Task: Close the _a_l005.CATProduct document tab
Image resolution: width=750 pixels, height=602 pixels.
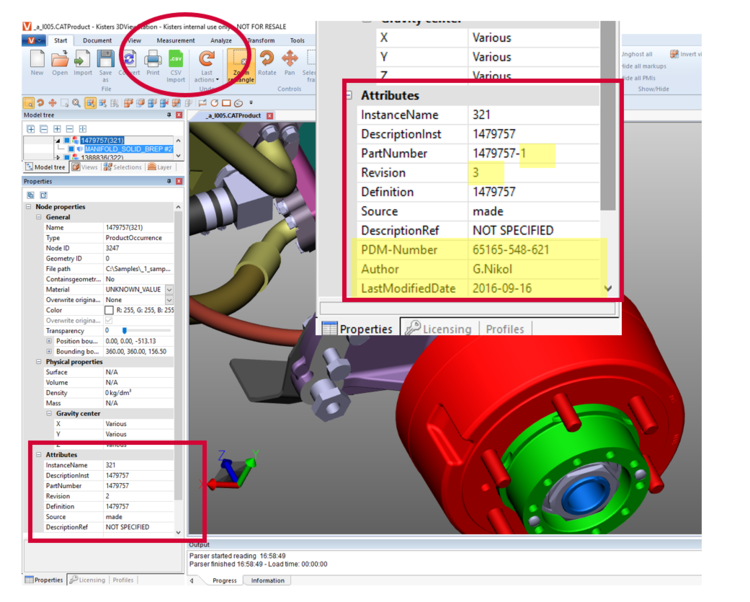Action: 269,116
